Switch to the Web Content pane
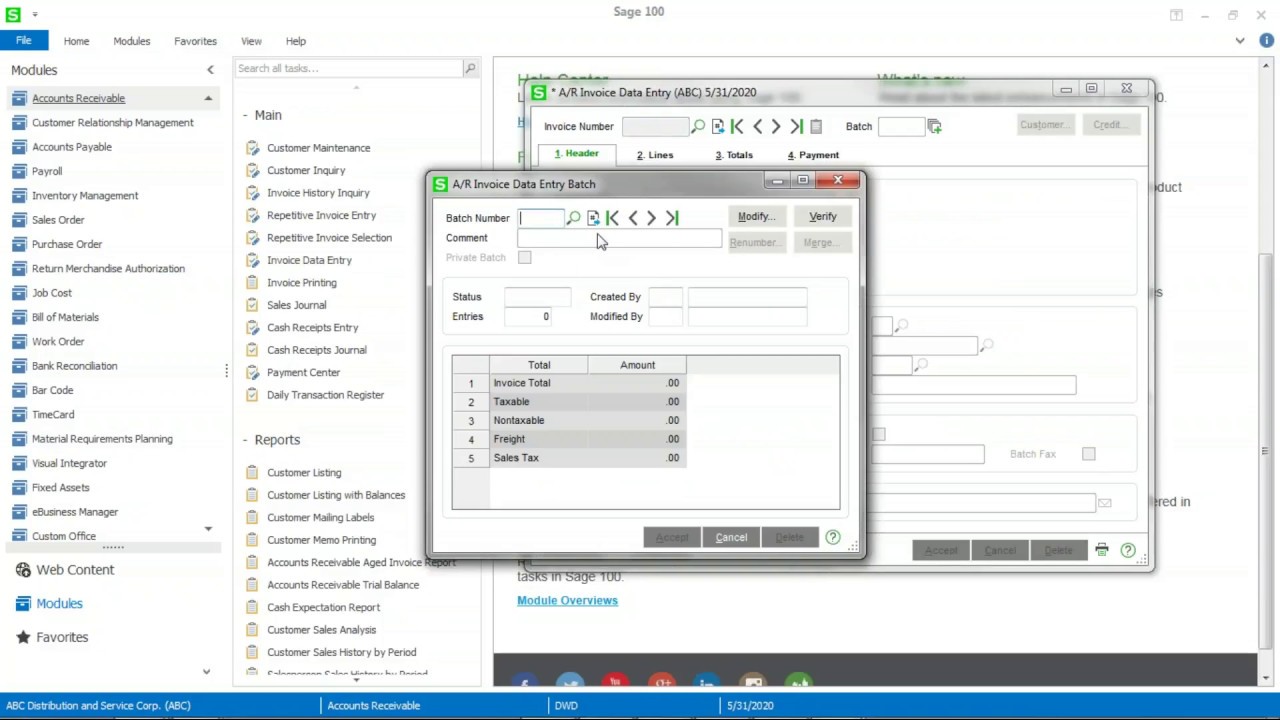Image resolution: width=1280 pixels, height=720 pixels. pos(75,570)
